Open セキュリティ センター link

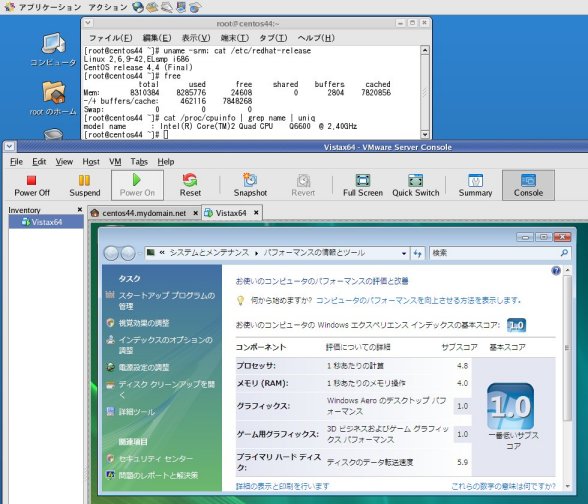[155, 458]
